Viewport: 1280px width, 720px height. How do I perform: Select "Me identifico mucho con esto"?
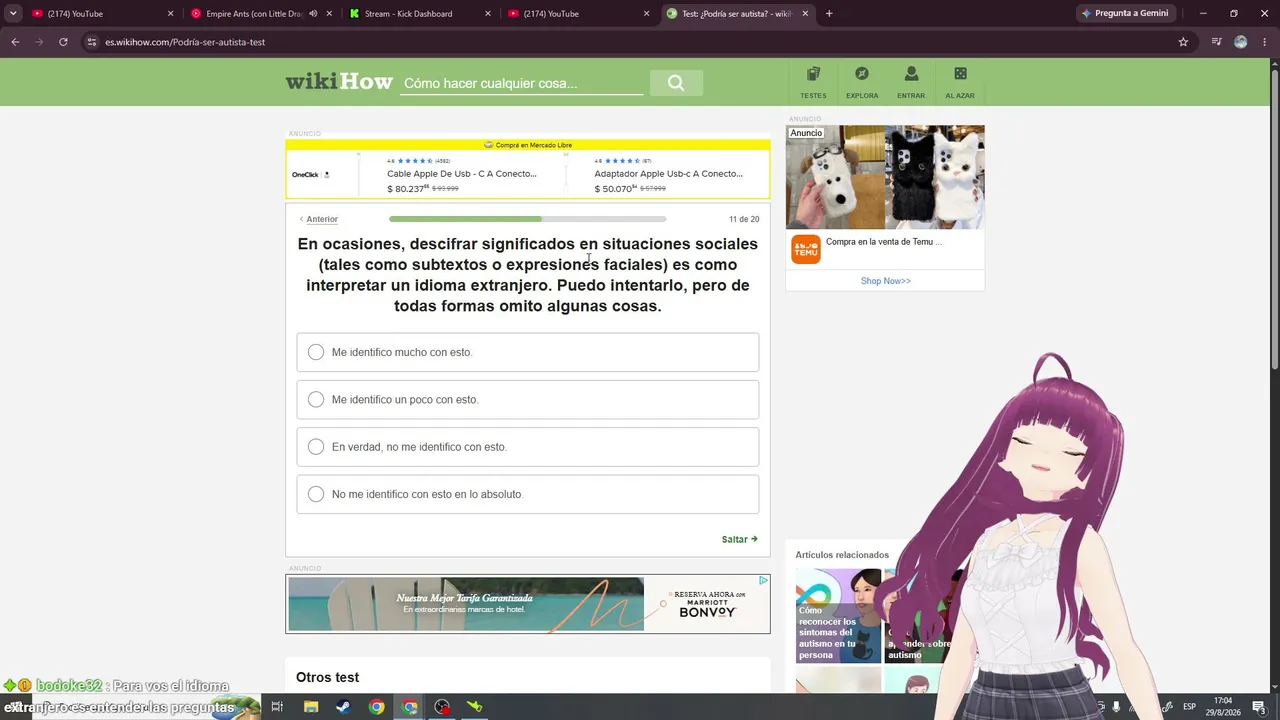[x=528, y=352]
